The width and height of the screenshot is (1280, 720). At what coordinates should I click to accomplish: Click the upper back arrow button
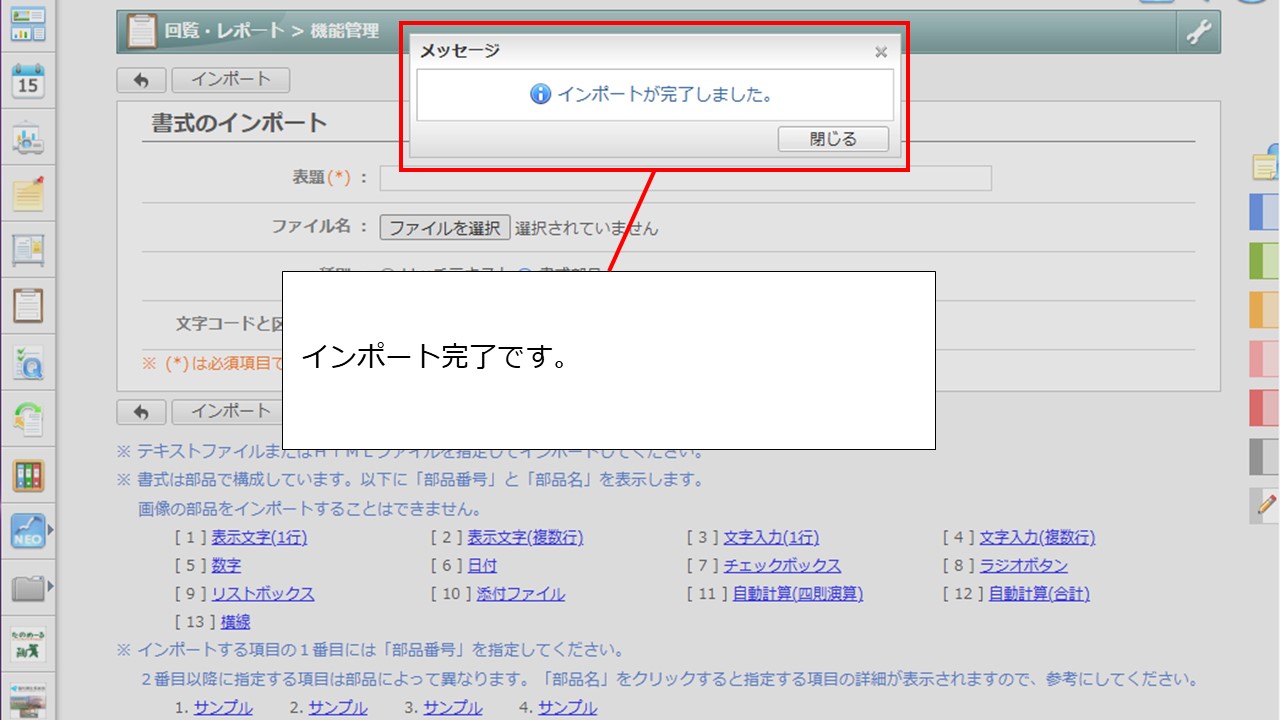(x=141, y=80)
